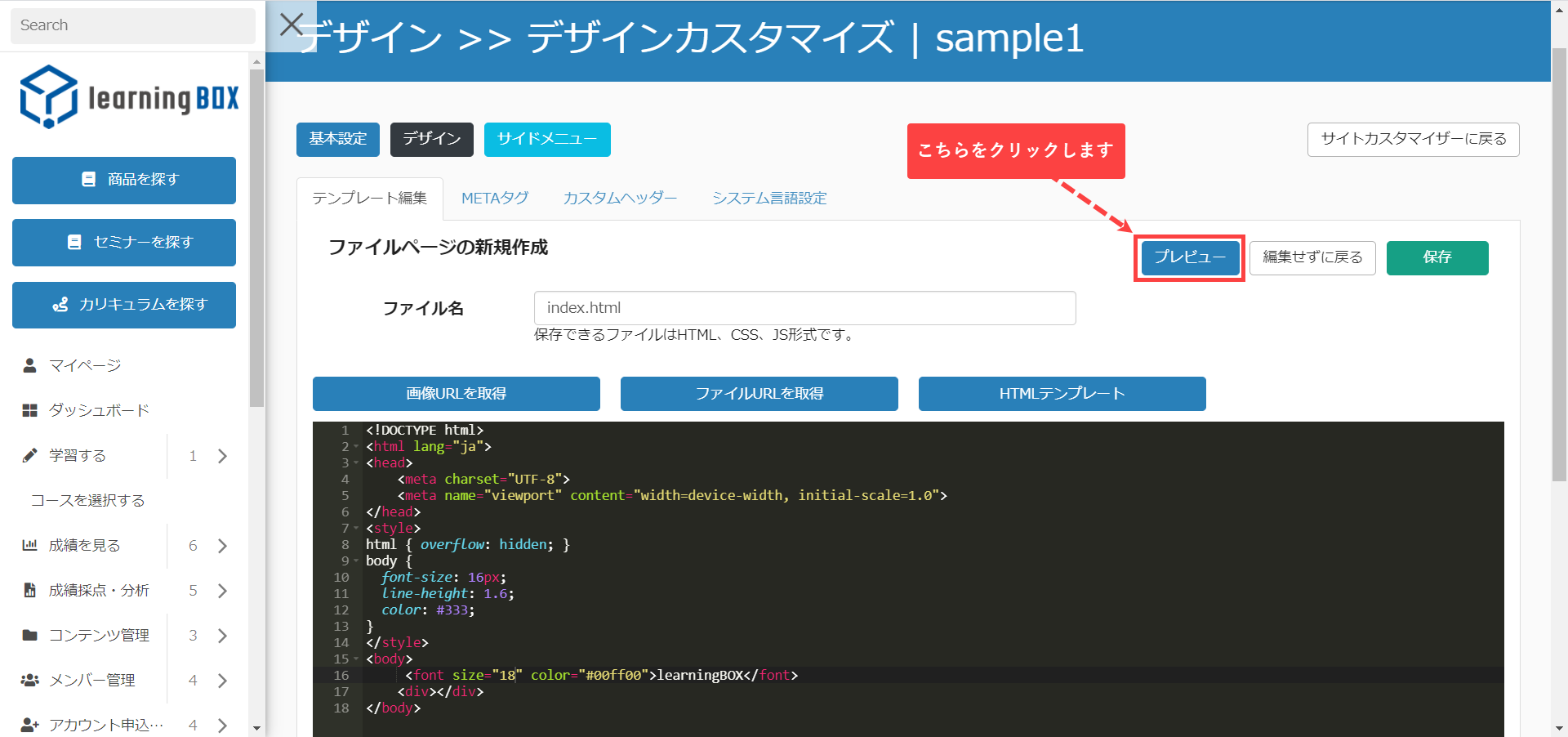The height and width of the screenshot is (737, 1568).
Task: Click the ファイル名 input field
Action: click(804, 308)
